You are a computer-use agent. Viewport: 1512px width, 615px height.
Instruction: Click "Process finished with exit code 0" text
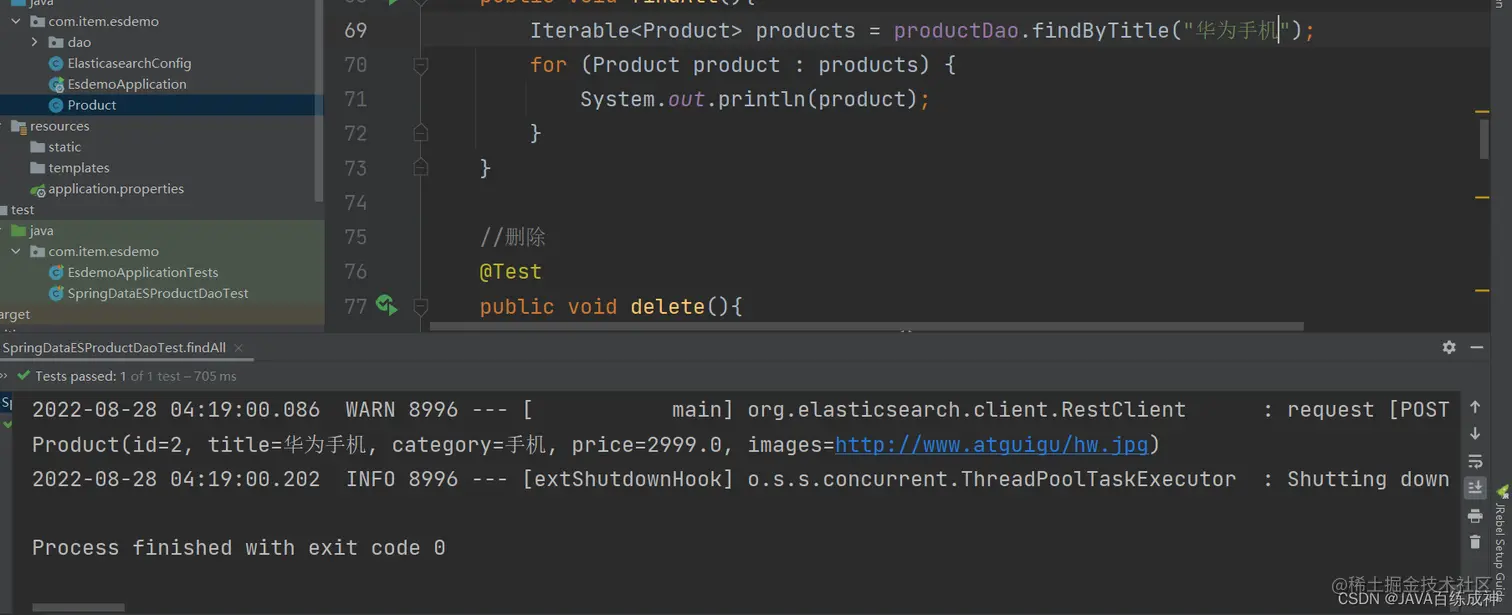point(239,548)
